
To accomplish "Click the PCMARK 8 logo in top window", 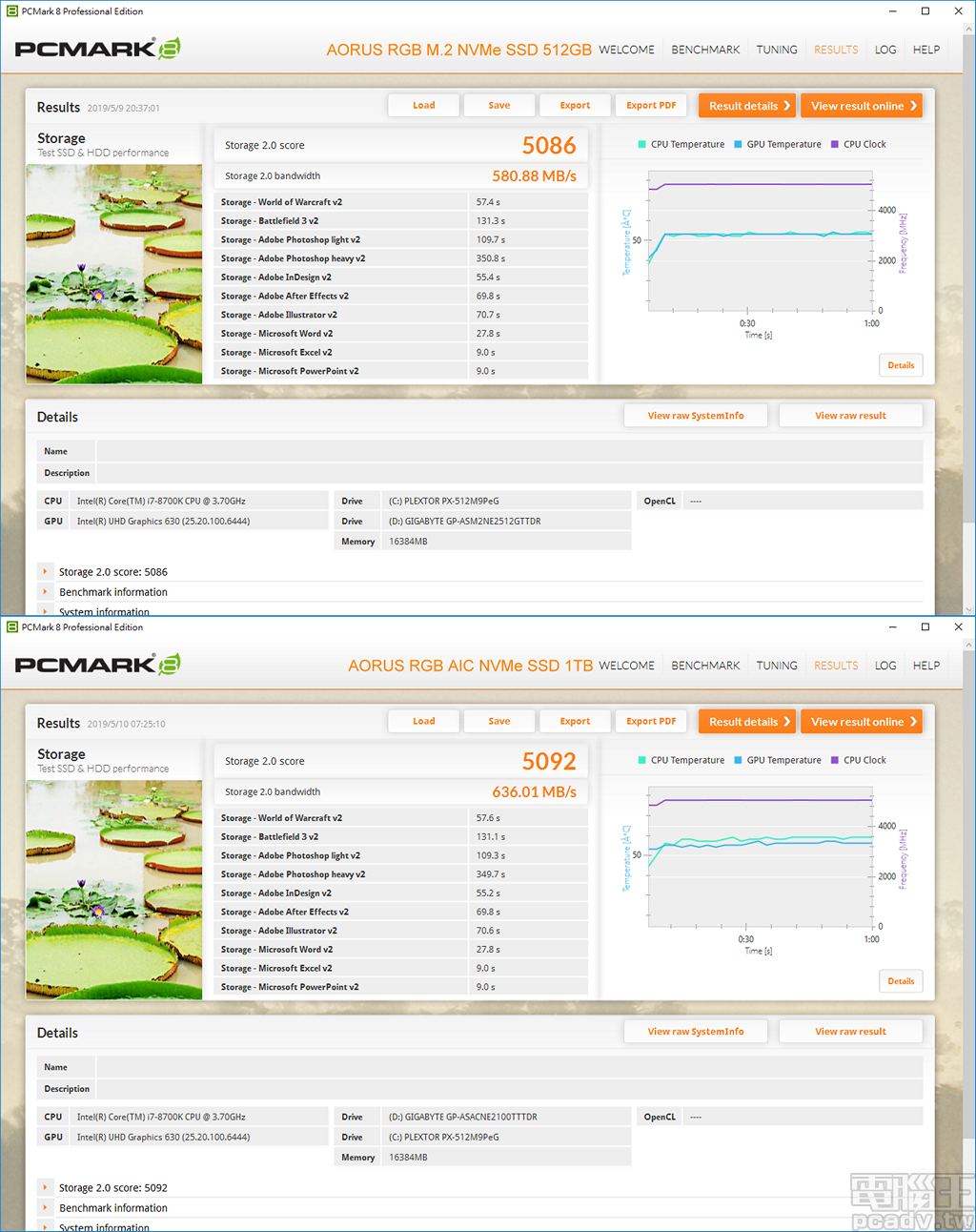I will (97, 49).
